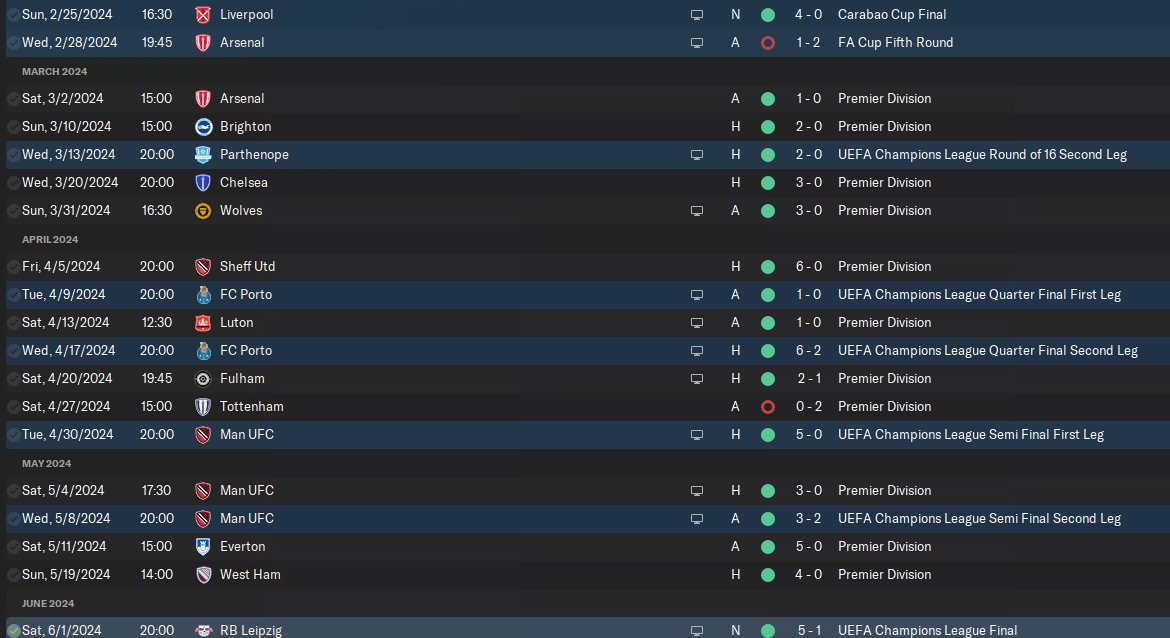Viewport: 1170px width, 638px height.
Task: Click the red loss indicator for Arsenal FA Cup
Action: click(x=767, y=43)
